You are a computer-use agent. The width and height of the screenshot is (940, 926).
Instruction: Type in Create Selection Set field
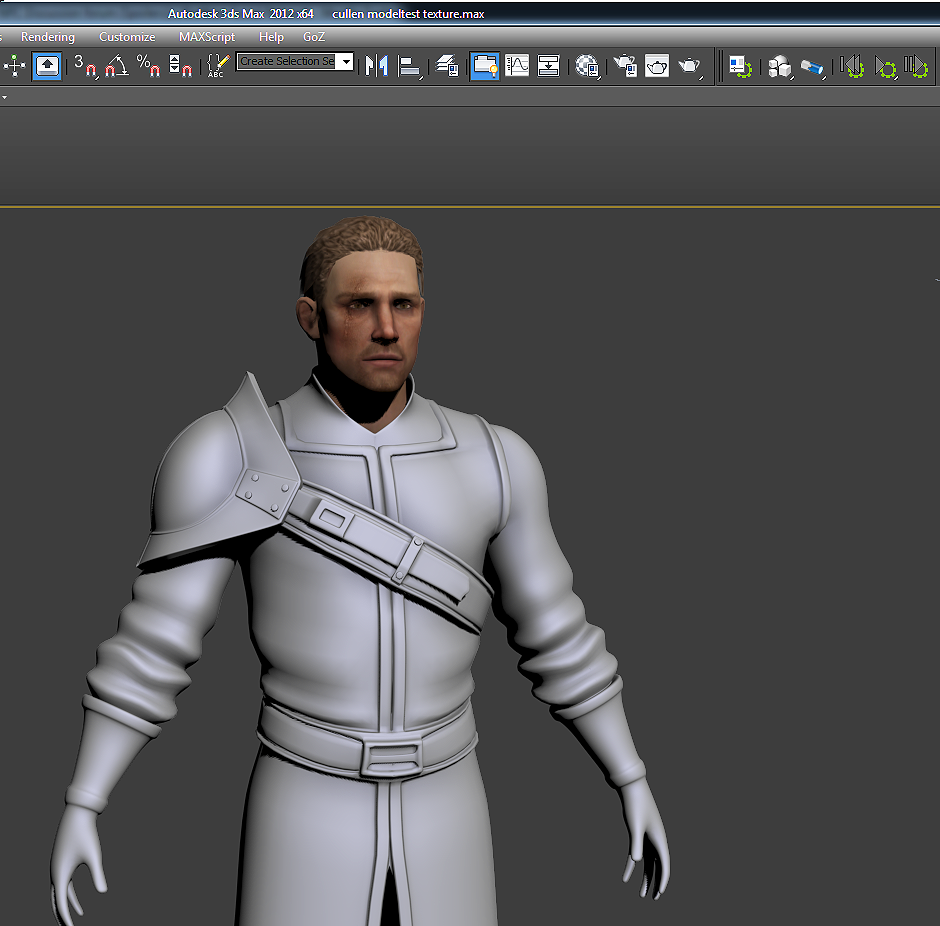tap(287, 62)
